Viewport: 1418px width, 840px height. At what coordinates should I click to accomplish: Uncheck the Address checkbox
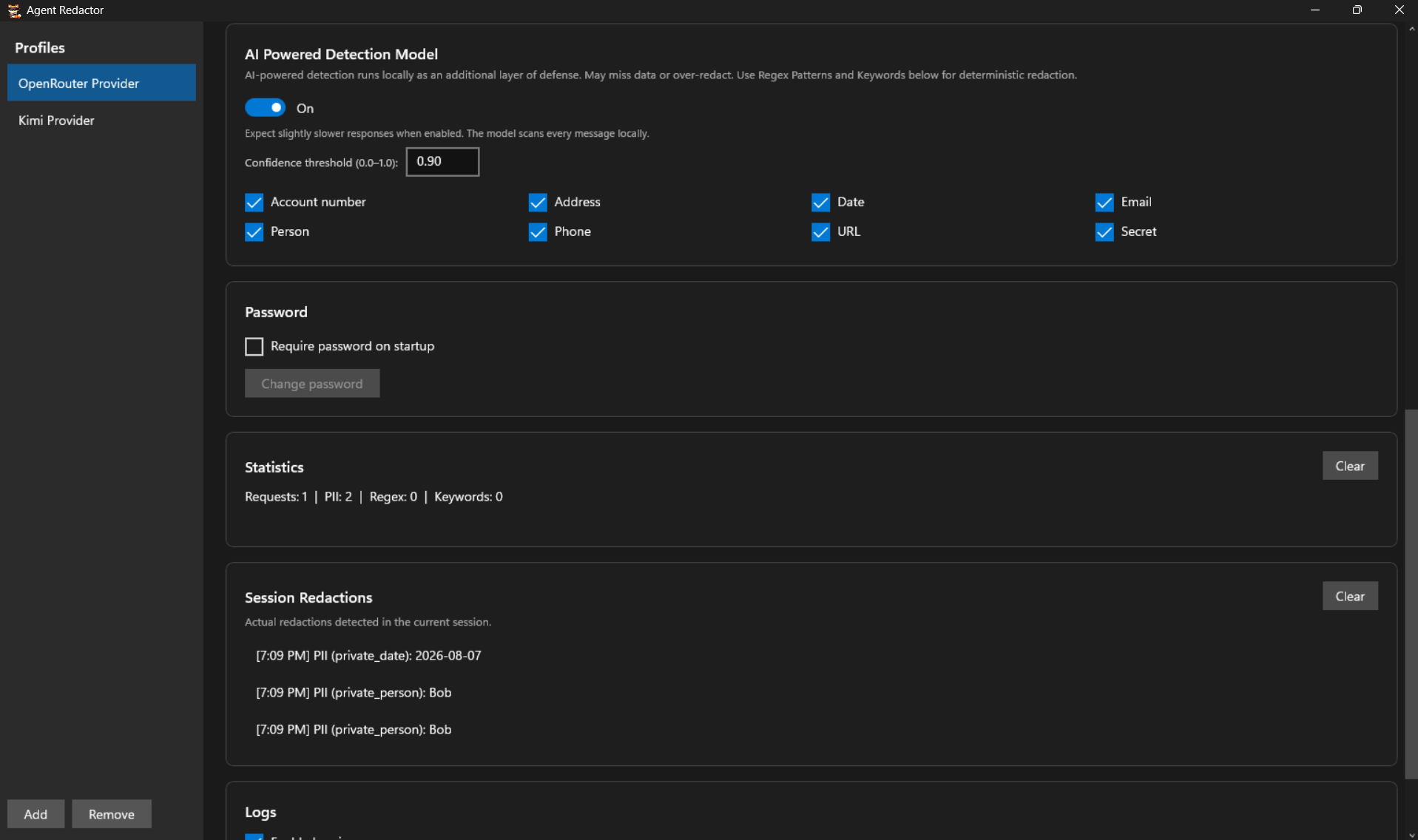538,202
